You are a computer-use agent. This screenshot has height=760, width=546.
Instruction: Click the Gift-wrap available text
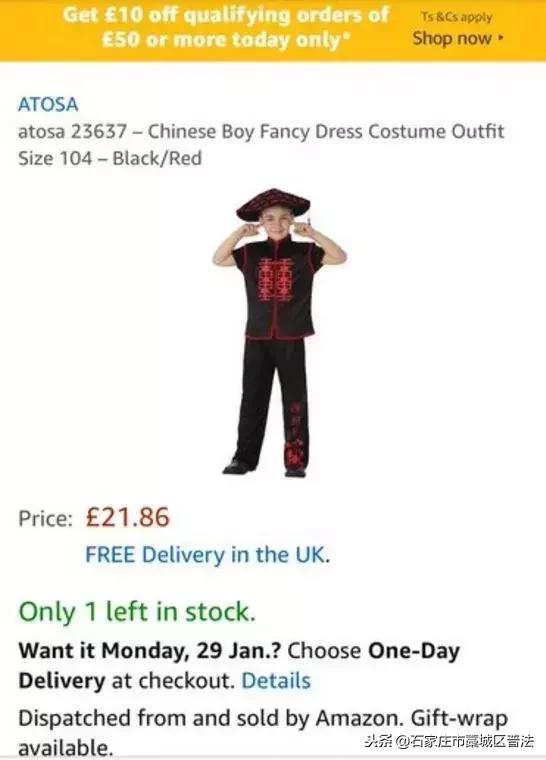[459, 717]
